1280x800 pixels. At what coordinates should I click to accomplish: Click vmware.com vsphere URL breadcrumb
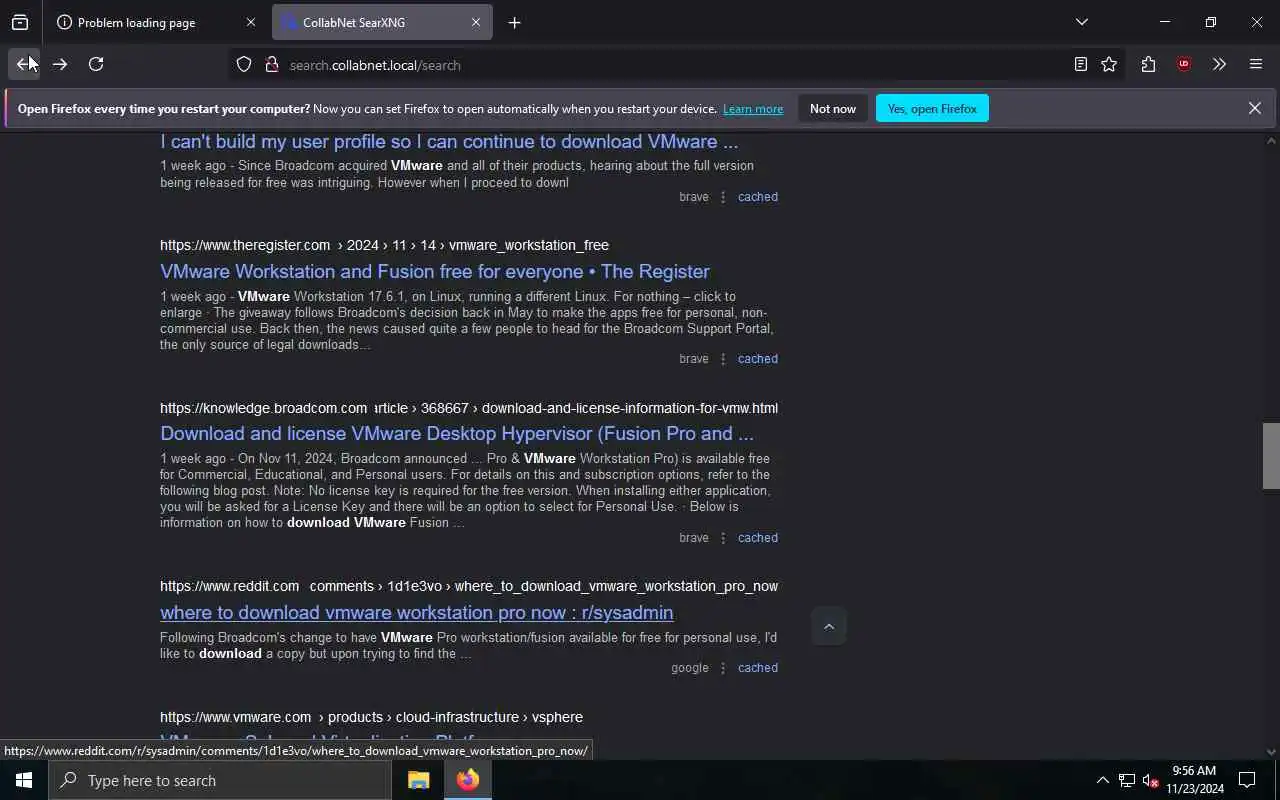371,717
